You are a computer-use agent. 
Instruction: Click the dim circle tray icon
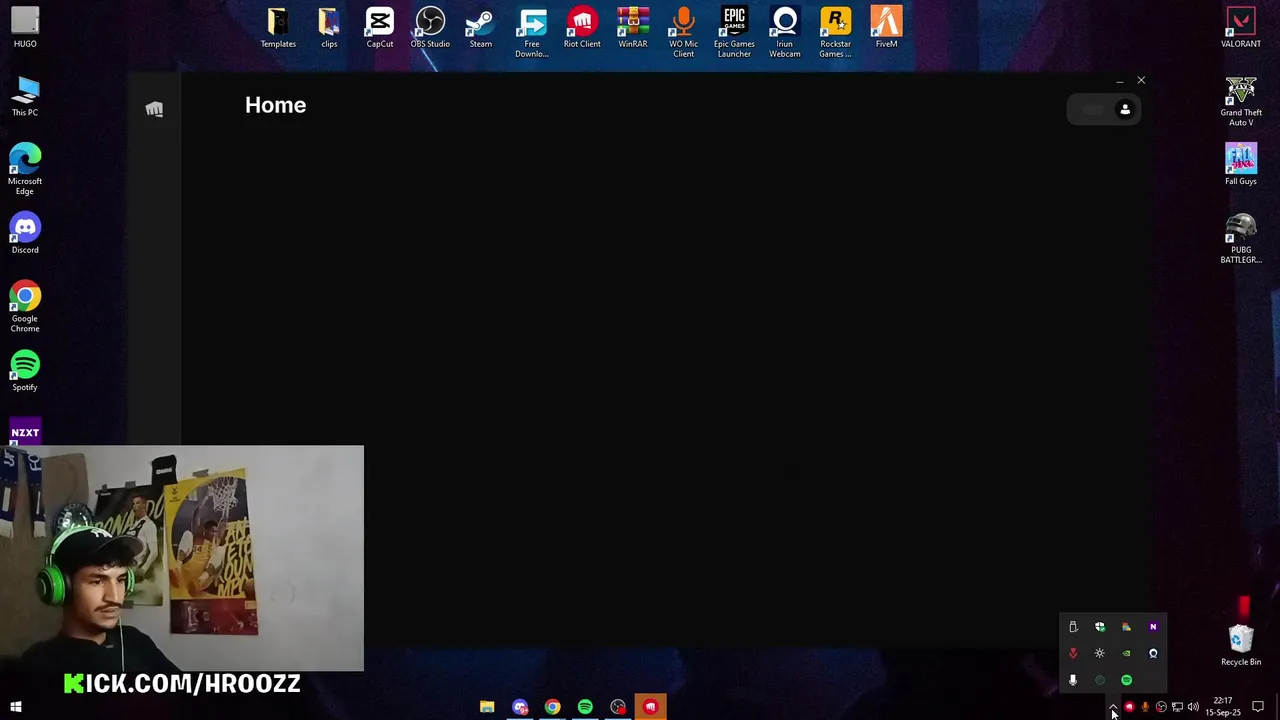click(x=1100, y=680)
